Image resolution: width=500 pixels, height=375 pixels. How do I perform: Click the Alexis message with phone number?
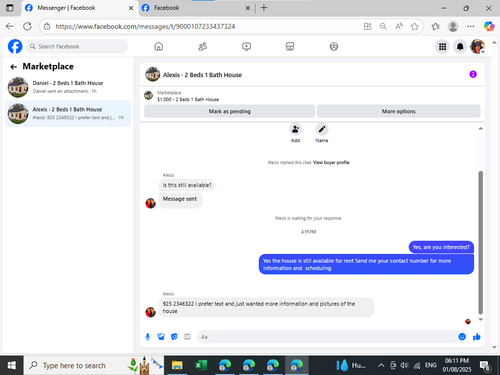[266, 307]
